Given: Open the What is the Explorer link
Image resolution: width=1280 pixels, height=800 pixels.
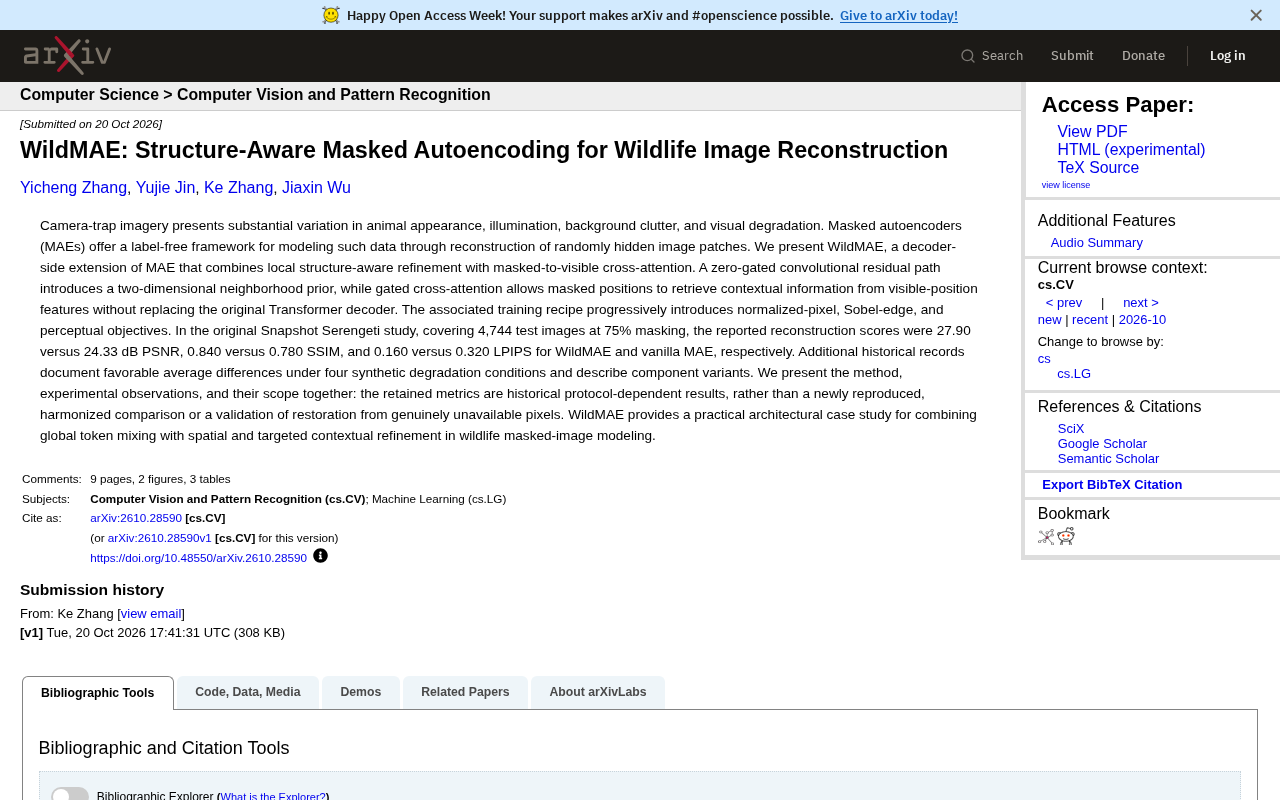Looking at the screenshot, I should tap(272, 796).
